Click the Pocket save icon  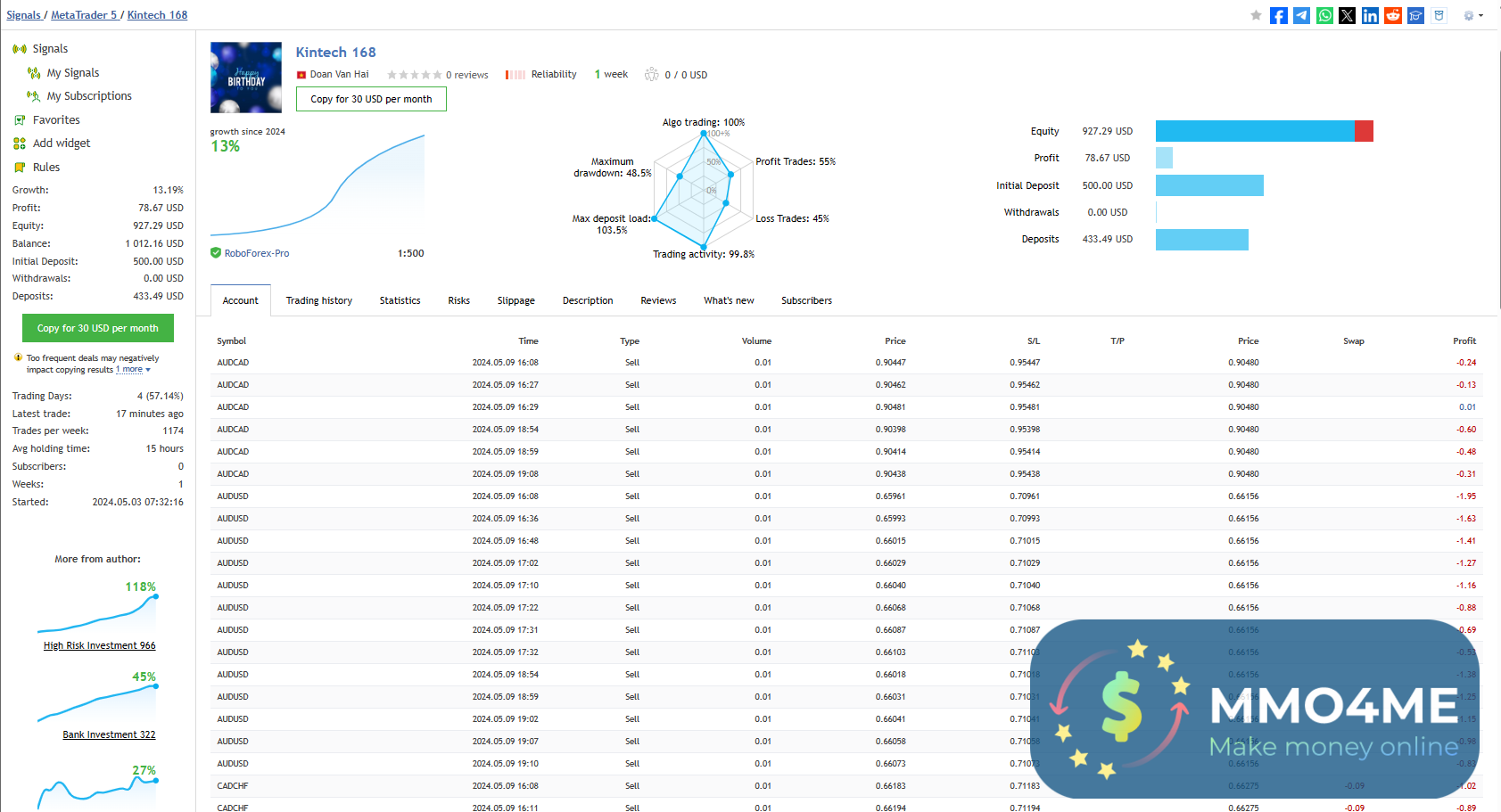click(x=1439, y=15)
